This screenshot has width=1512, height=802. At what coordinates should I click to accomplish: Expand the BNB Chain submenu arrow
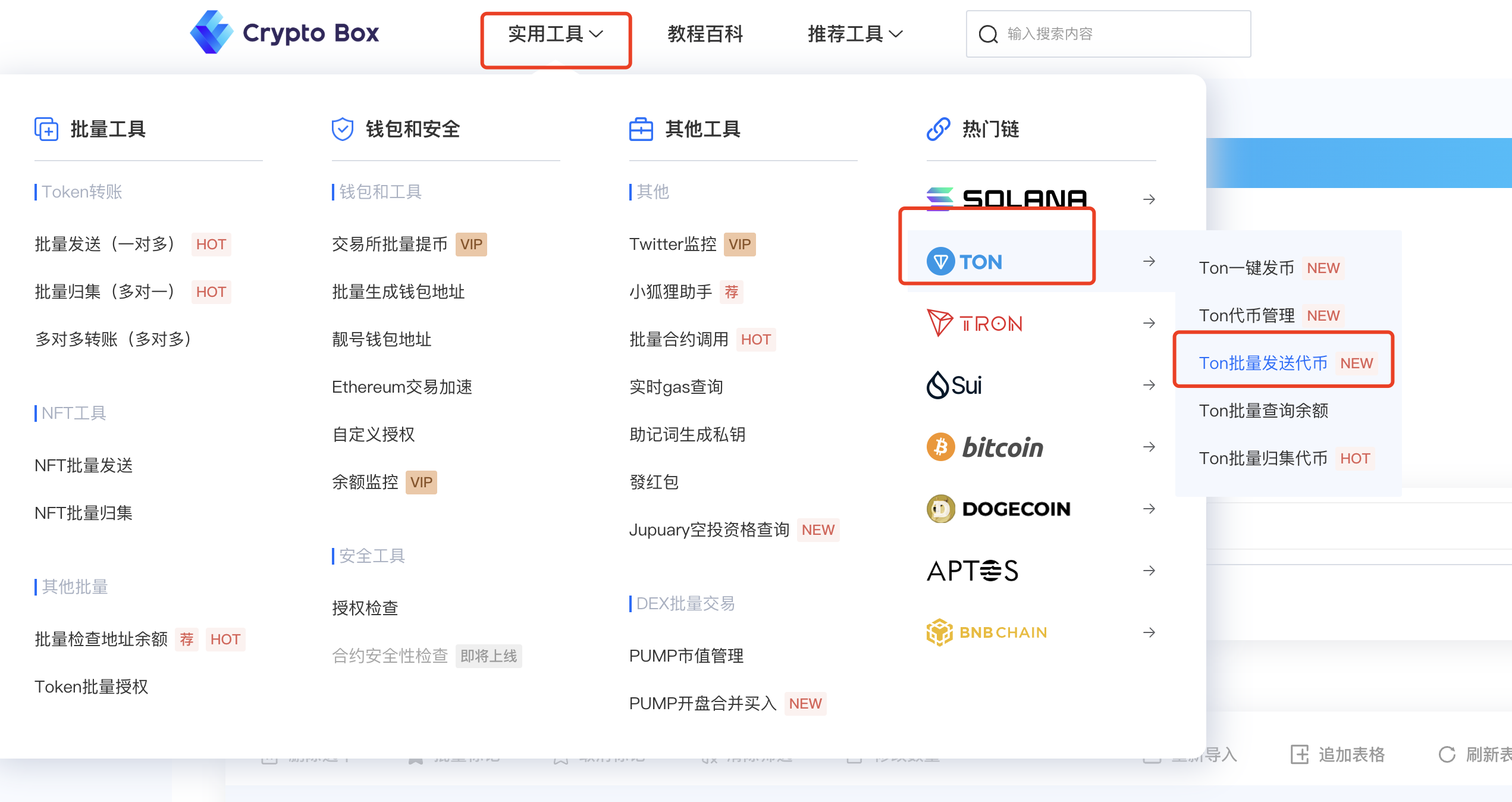click(x=1149, y=632)
